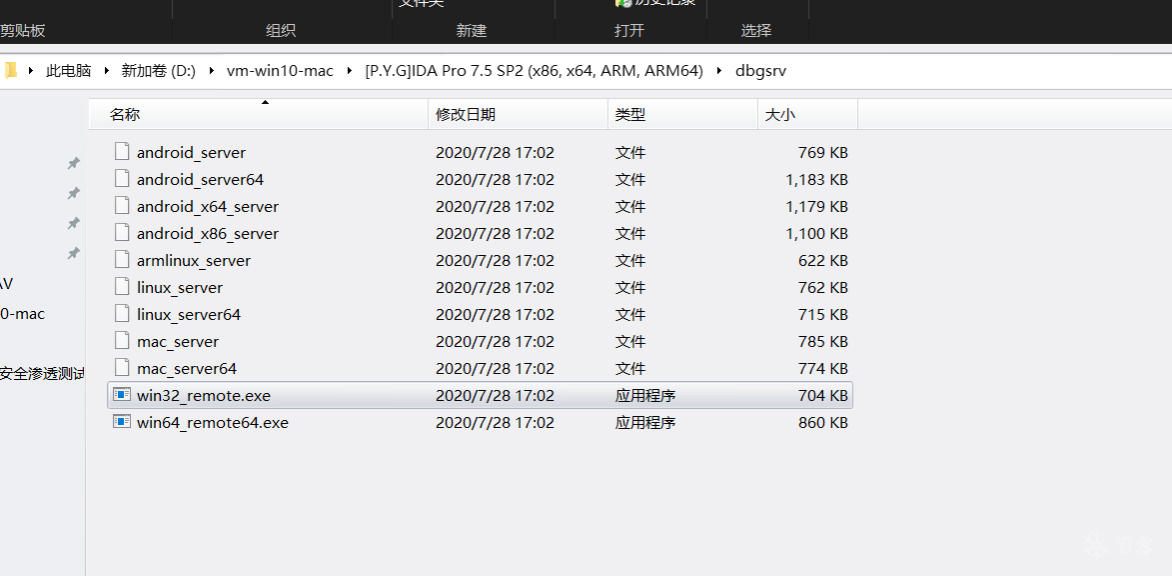This screenshot has height=576, width=1172.
Task: Click the 1,100 KB size cell
Action: pos(817,233)
